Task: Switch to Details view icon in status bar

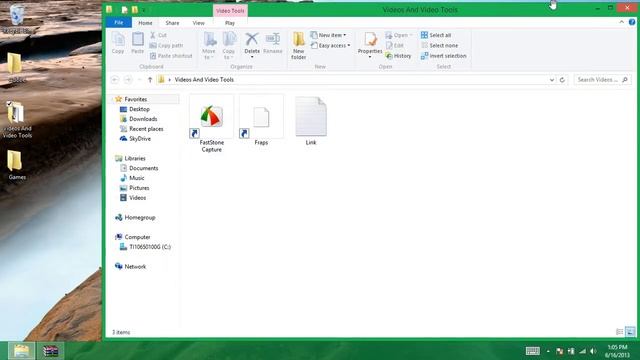Action: tap(619, 332)
